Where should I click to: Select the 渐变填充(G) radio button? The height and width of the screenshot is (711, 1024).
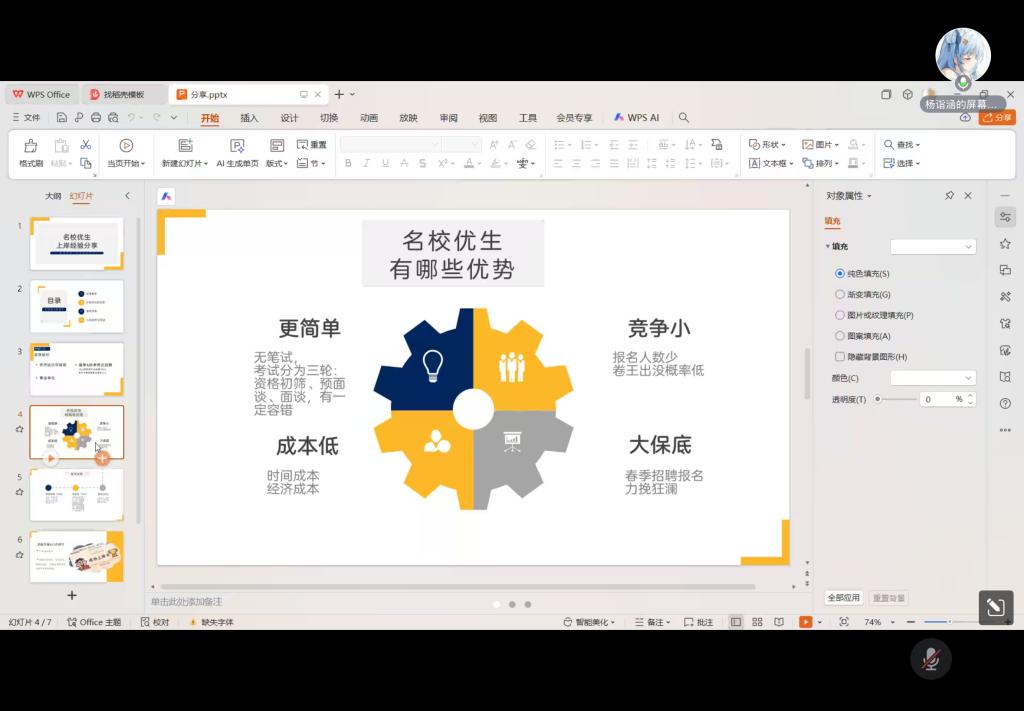tap(840, 294)
